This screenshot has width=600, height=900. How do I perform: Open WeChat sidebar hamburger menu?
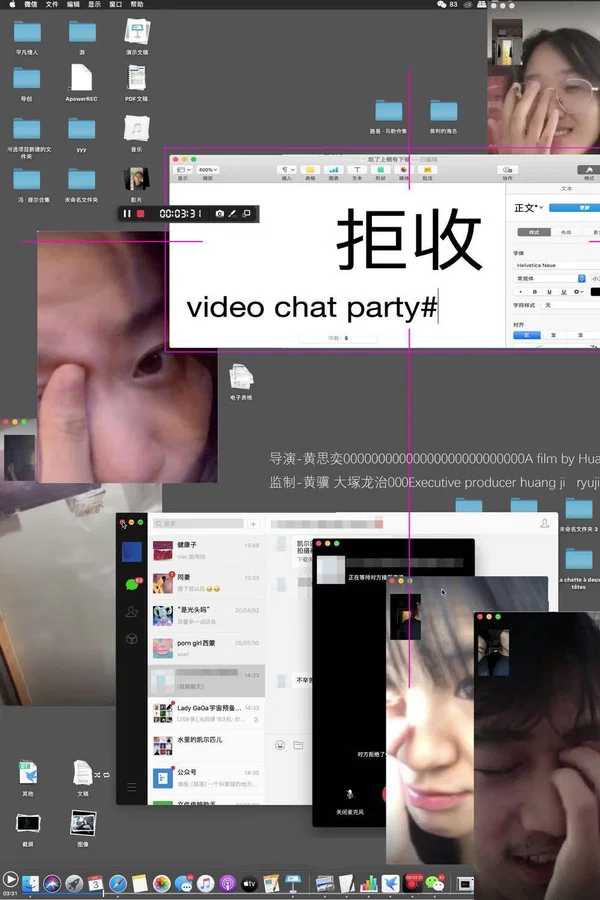click(131, 787)
